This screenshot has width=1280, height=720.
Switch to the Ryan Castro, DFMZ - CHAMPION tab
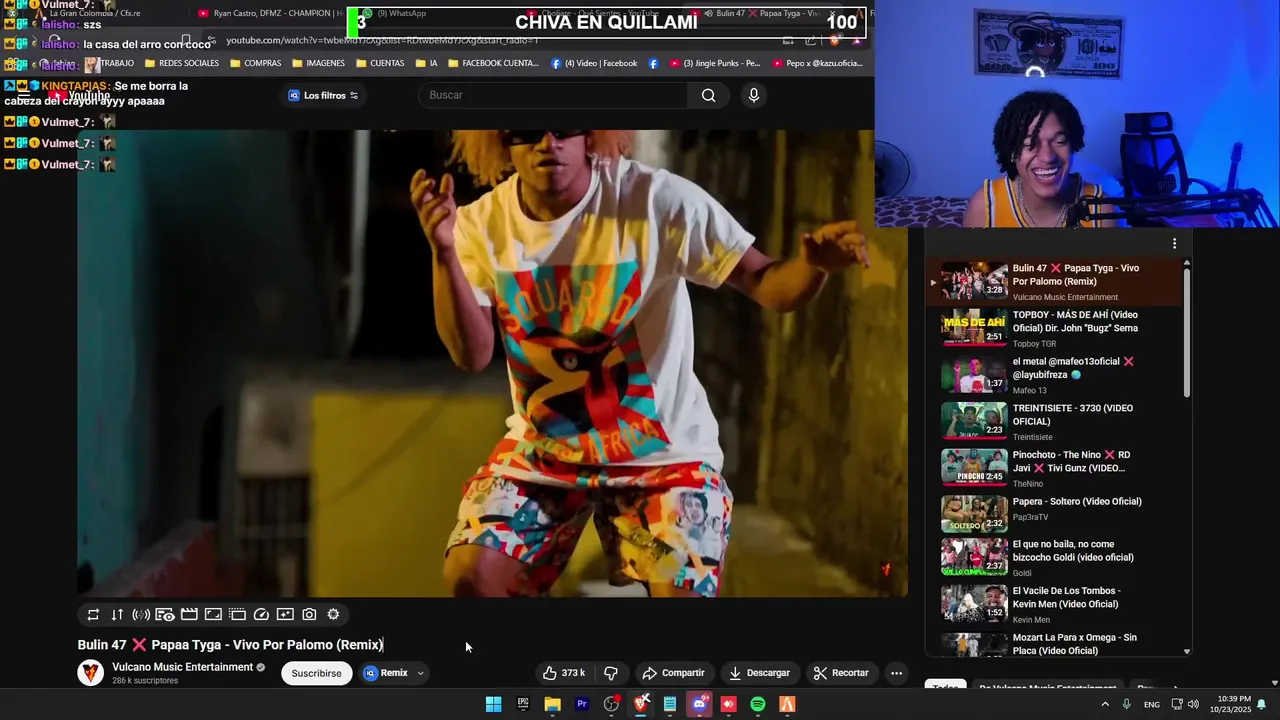point(270,13)
